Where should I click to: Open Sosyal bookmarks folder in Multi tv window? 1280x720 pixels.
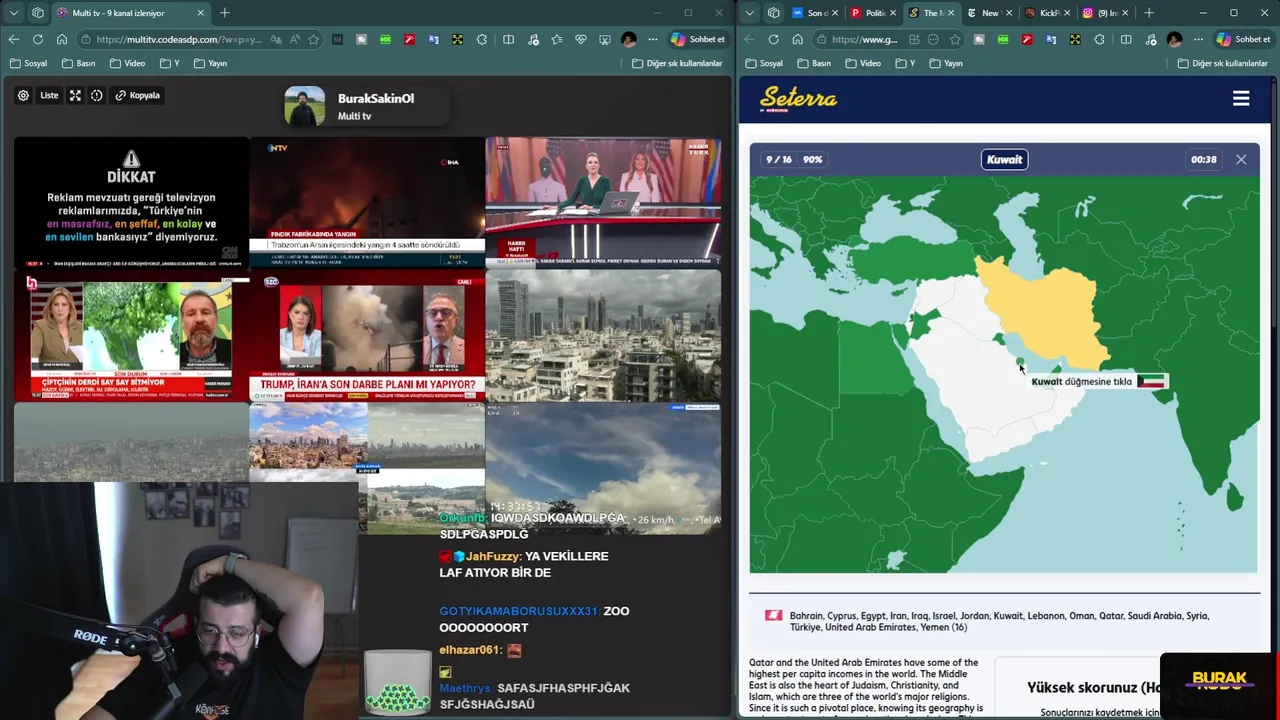pos(28,63)
